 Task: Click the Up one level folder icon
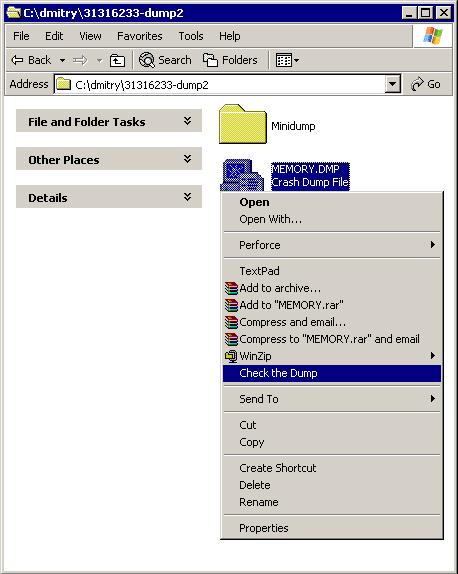(x=118, y=60)
